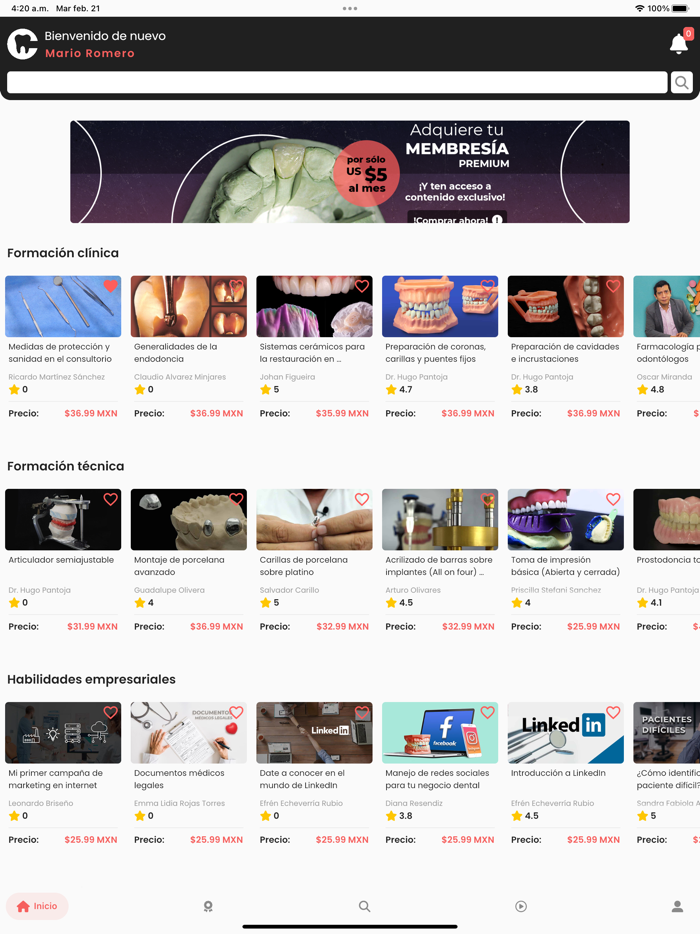Screen dimensions: 700x934
Task: Open the search tab in bottom navigation
Action: (365, 906)
